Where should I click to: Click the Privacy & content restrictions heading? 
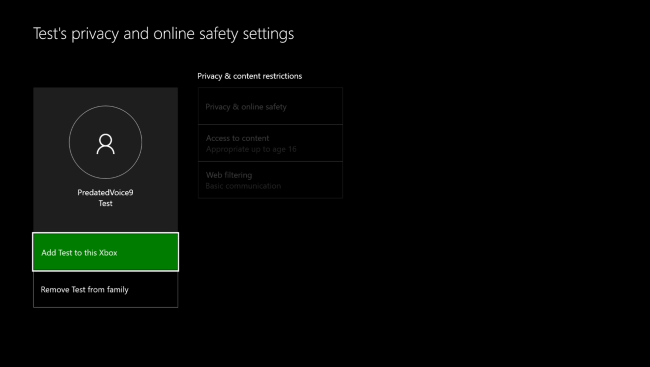click(x=250, y=76)
